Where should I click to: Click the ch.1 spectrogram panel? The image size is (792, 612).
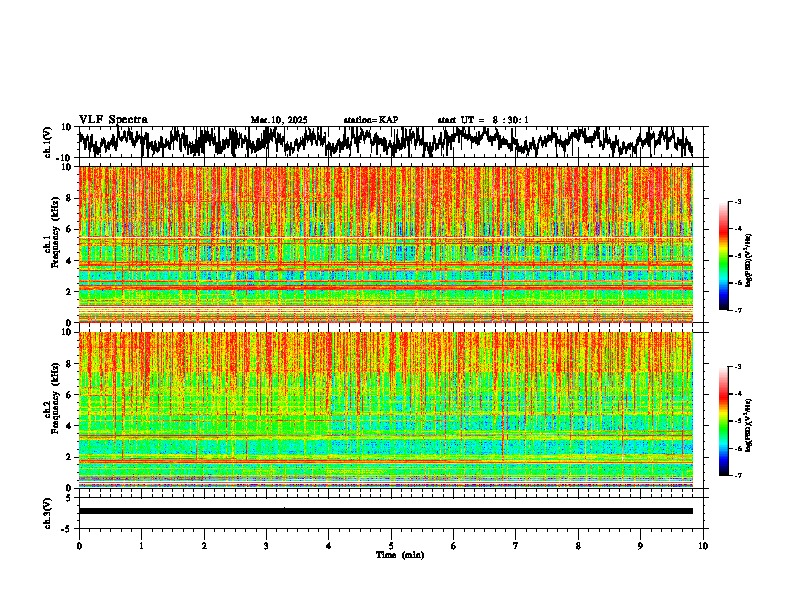coord(386,244)
